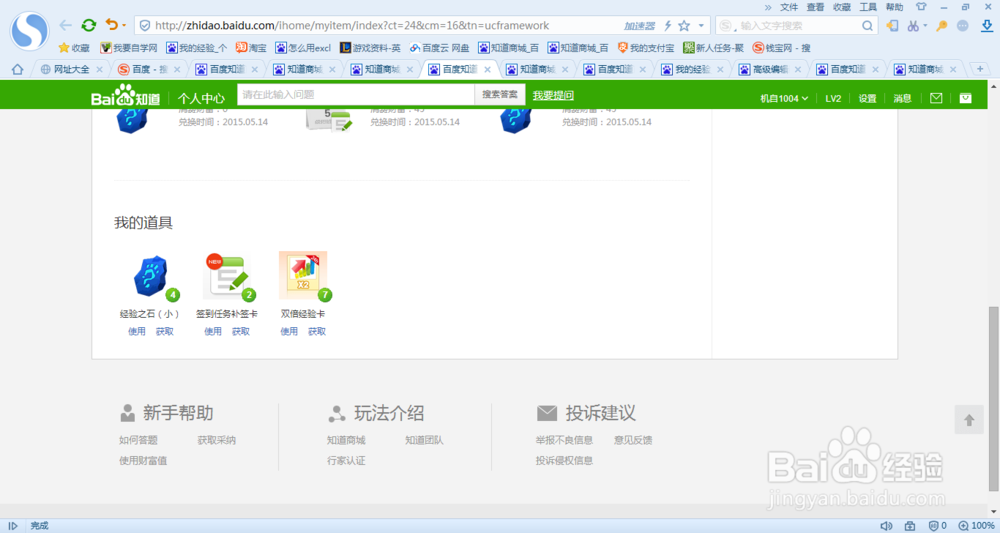Open 举报不良信息 link
This screenshot has height=533, width=1000.
(564, 440)
